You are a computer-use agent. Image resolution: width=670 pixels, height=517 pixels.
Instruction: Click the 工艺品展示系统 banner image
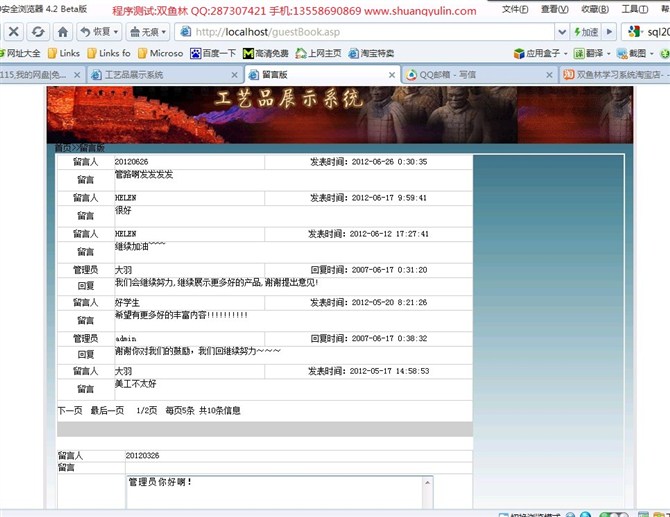pos(340,115)
